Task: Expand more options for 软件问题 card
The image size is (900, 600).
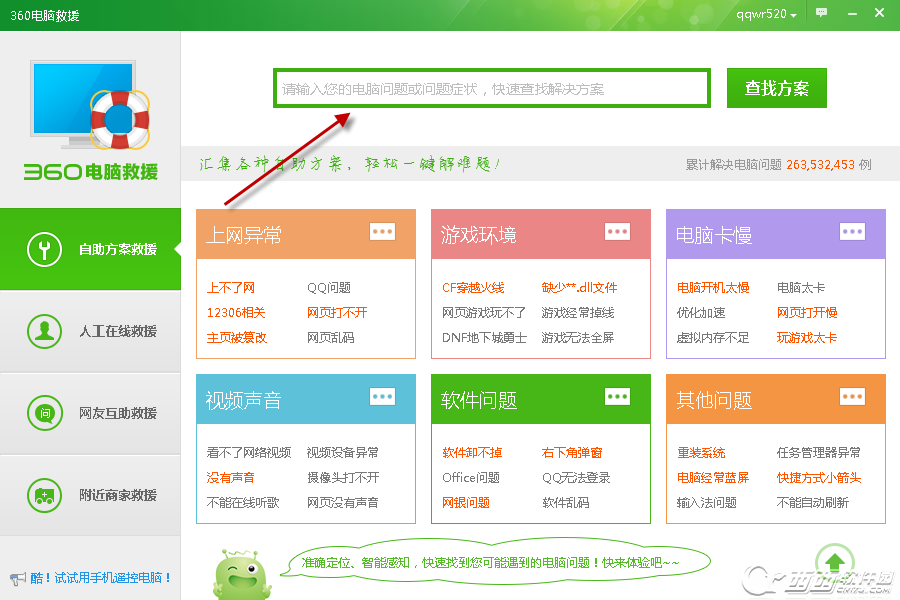Action: click(x=618, y=397)
